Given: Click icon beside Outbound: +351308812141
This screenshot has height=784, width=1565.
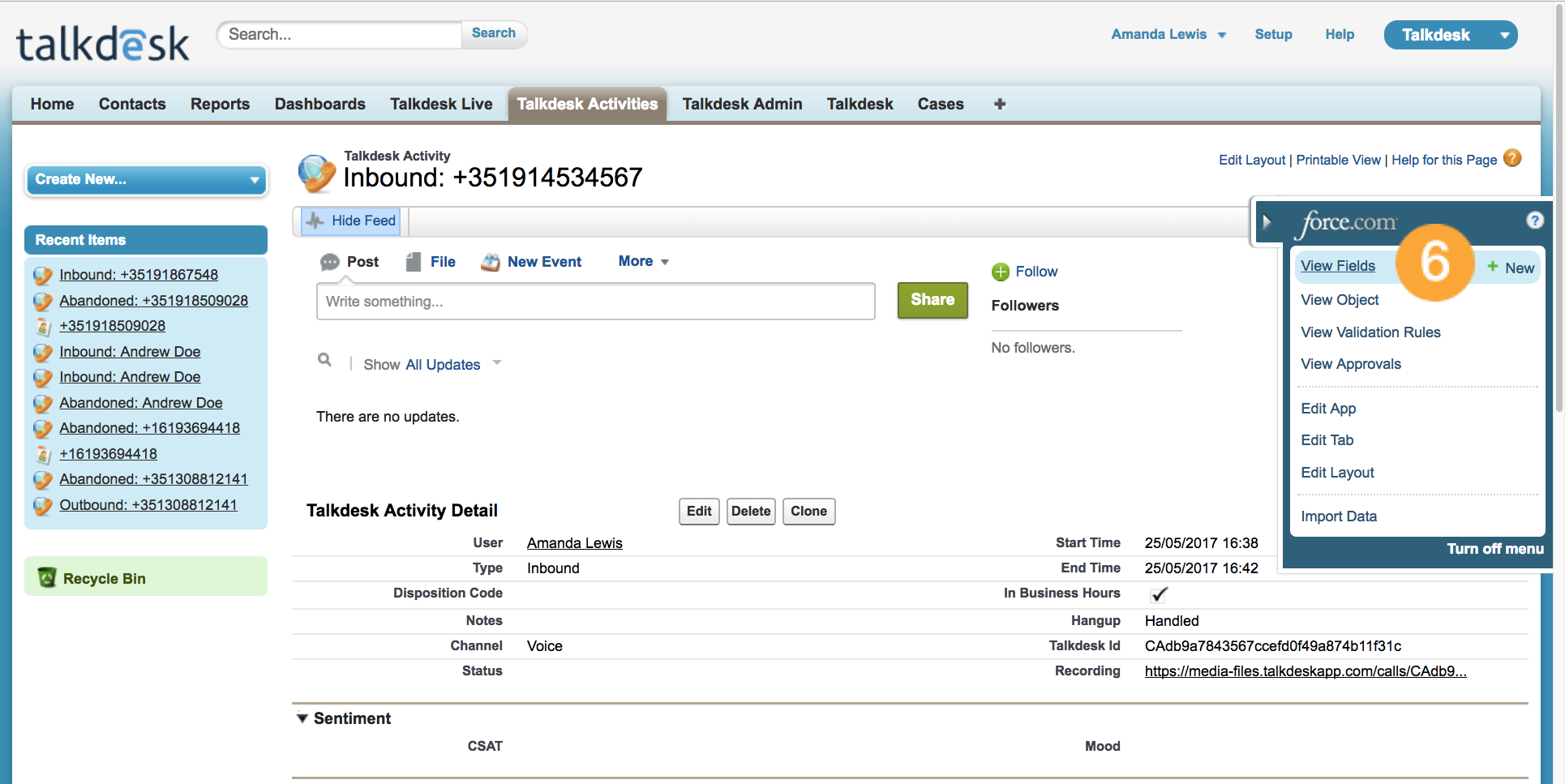Looking at the screenshot, I should pos(43,506).
